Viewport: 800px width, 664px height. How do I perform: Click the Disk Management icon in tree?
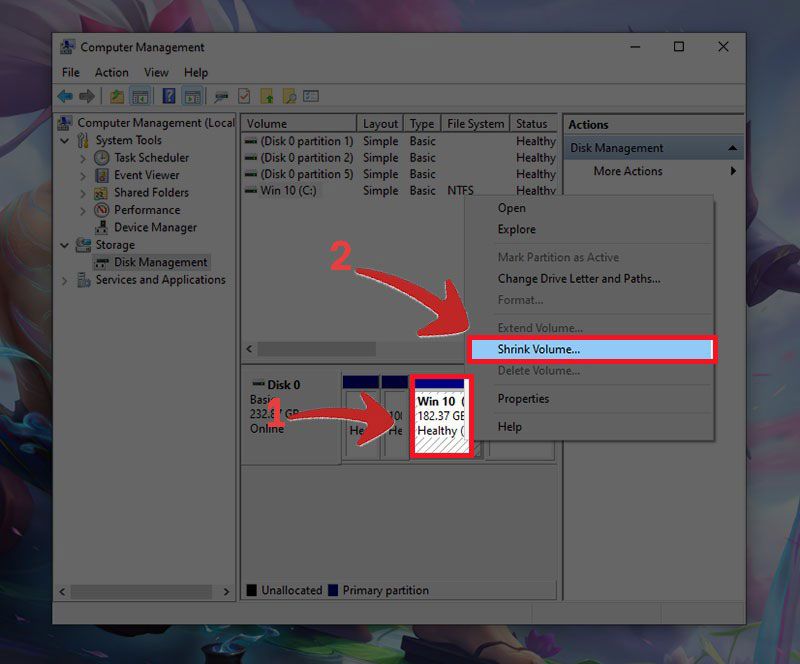(x=102, y=263)
